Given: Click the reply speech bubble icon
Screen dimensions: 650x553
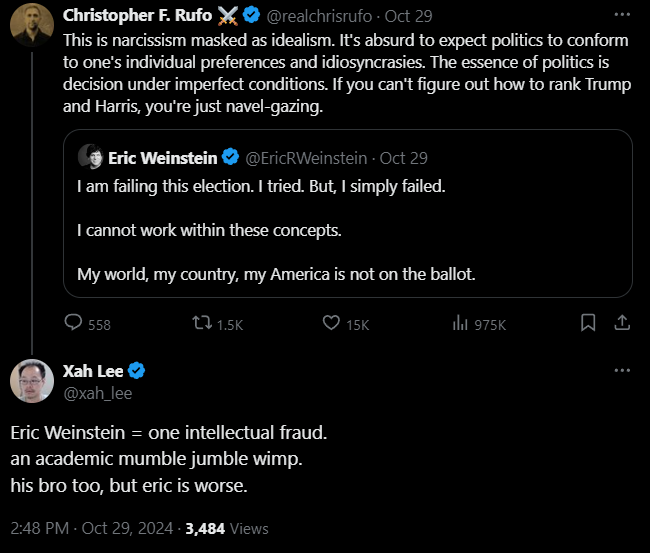Looking at the screenshot, I should pos(73,324).
